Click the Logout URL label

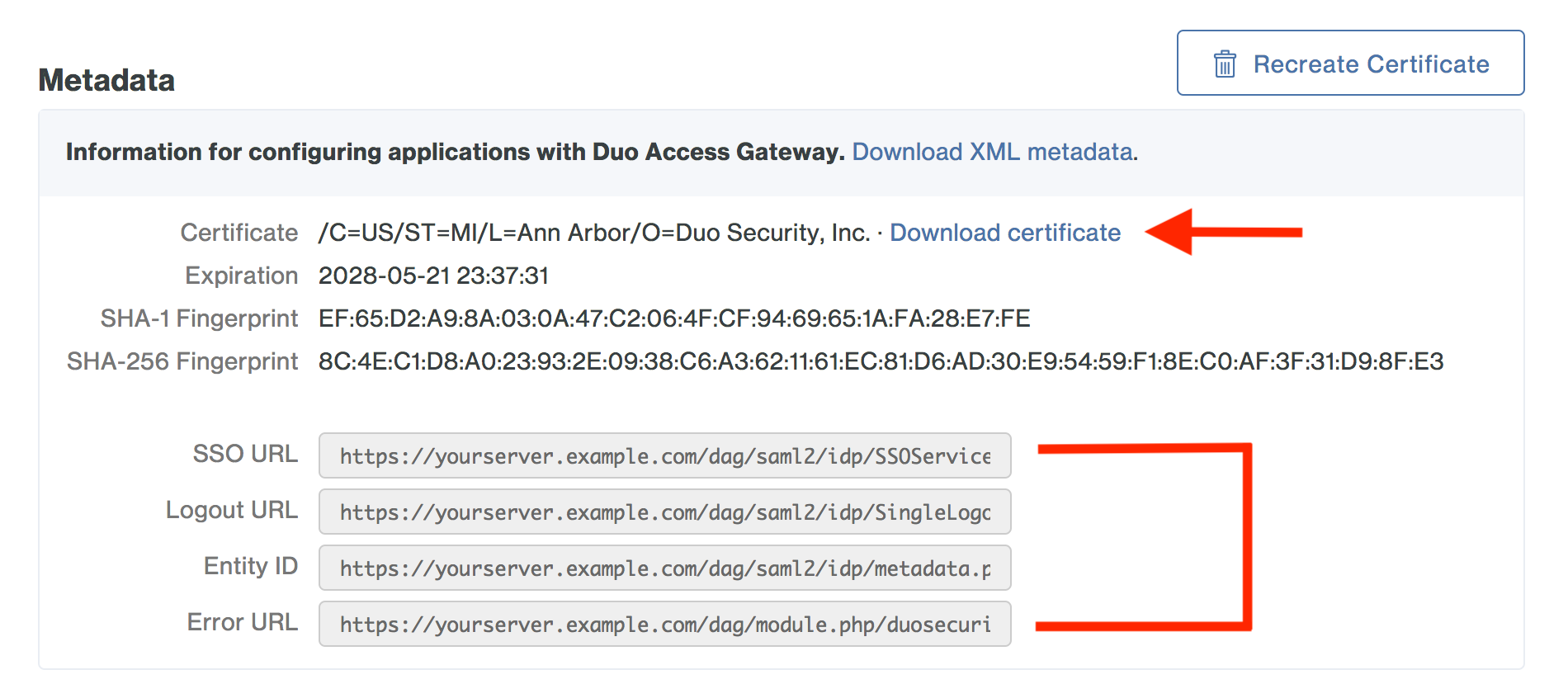click(x=231, y=510)
